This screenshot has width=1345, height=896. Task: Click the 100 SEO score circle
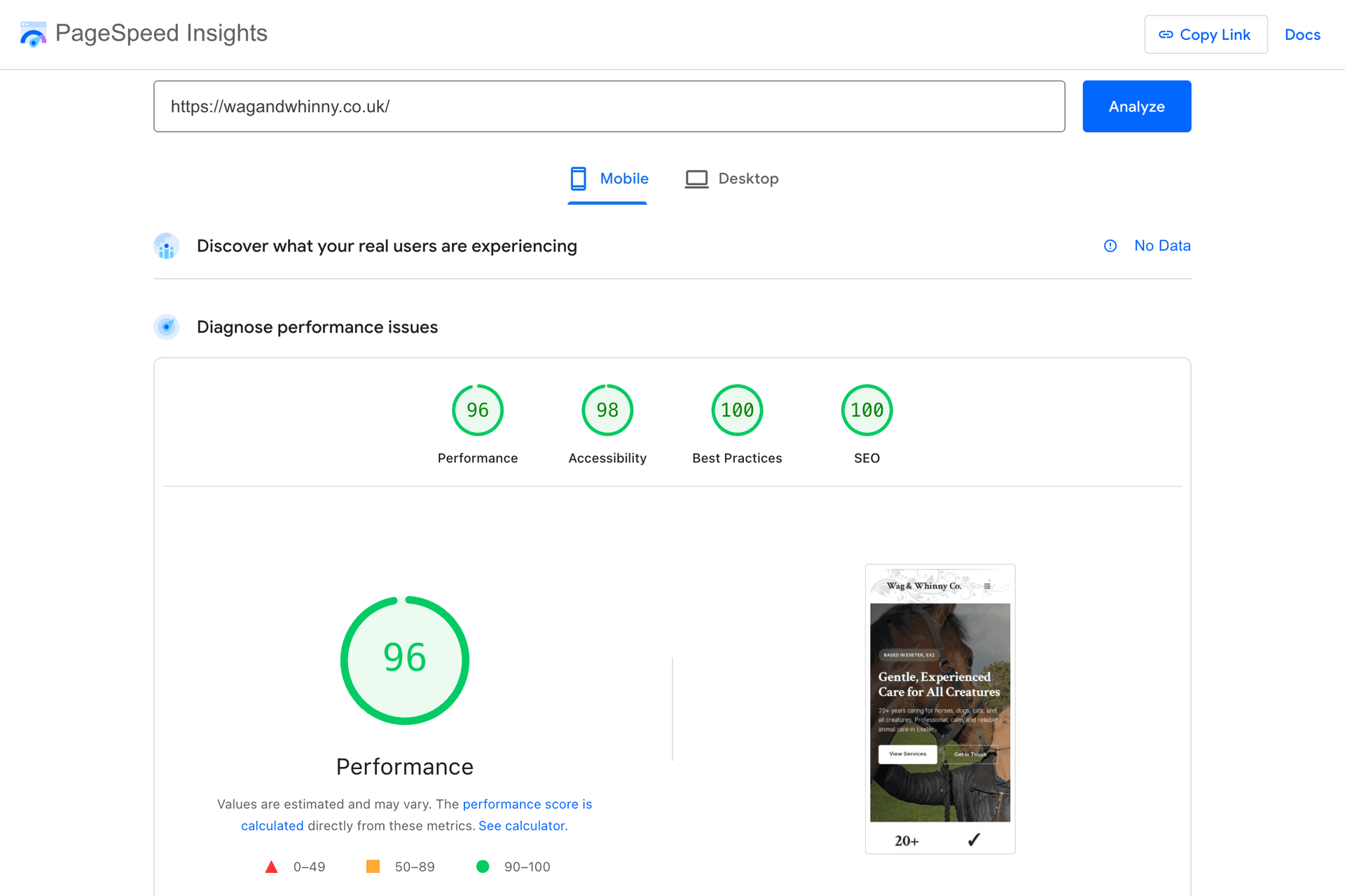867,410
